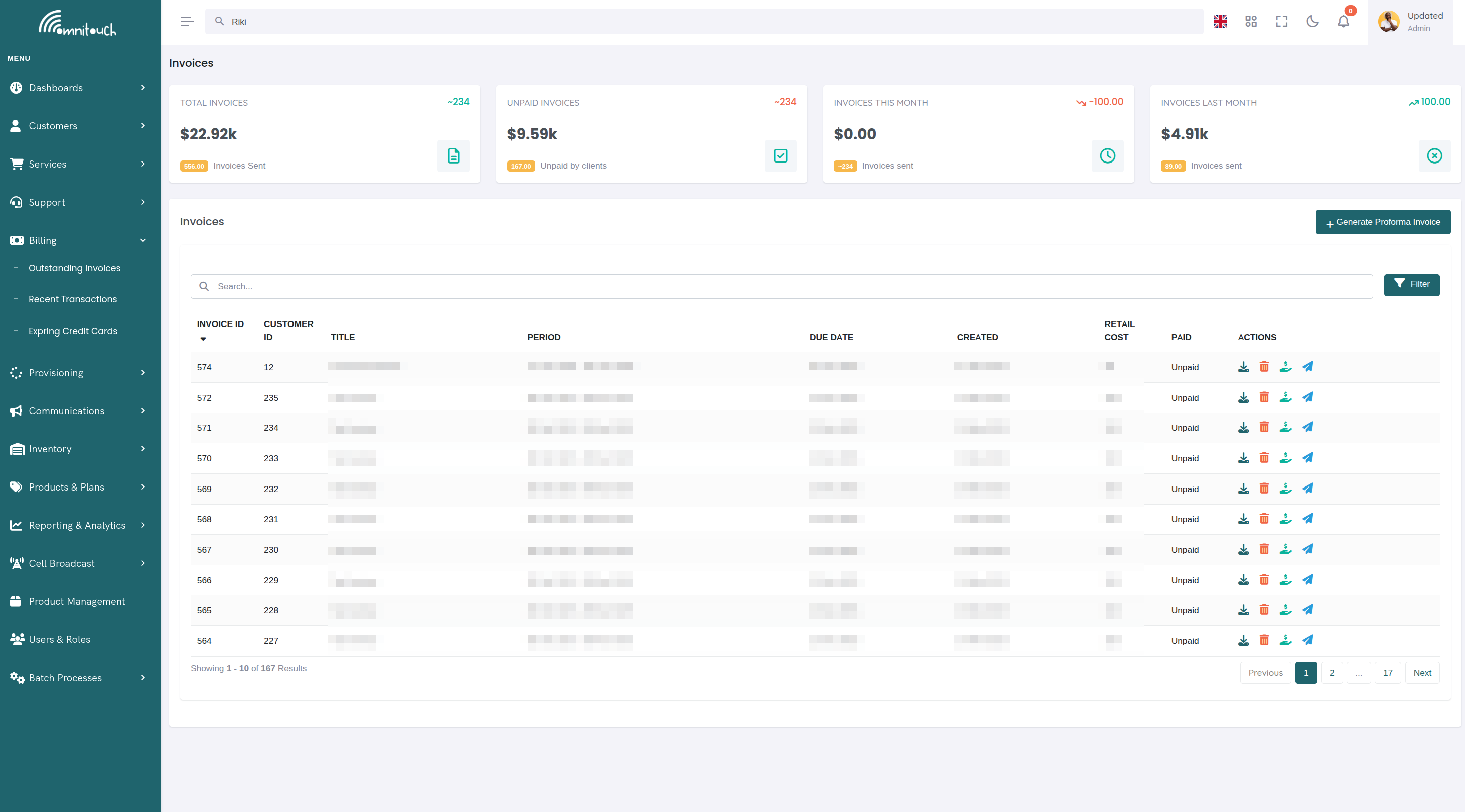Send invoice 570 with paper plane icon
Viewport: 1465px width, 812px height.
point(1307,458)
